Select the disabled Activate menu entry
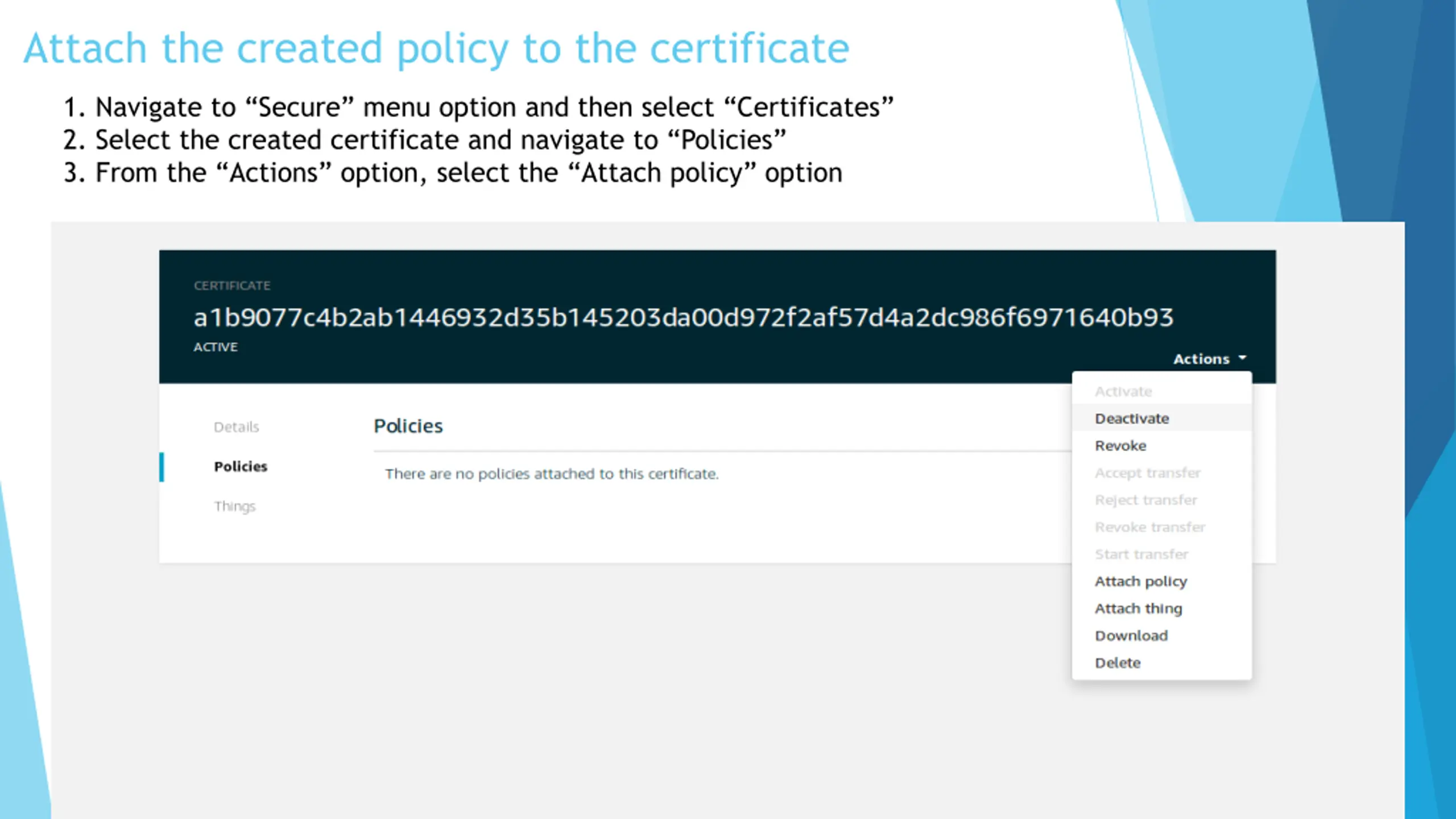The width and height of the screenshot is (1456, 819). [x=1161, y=391]
